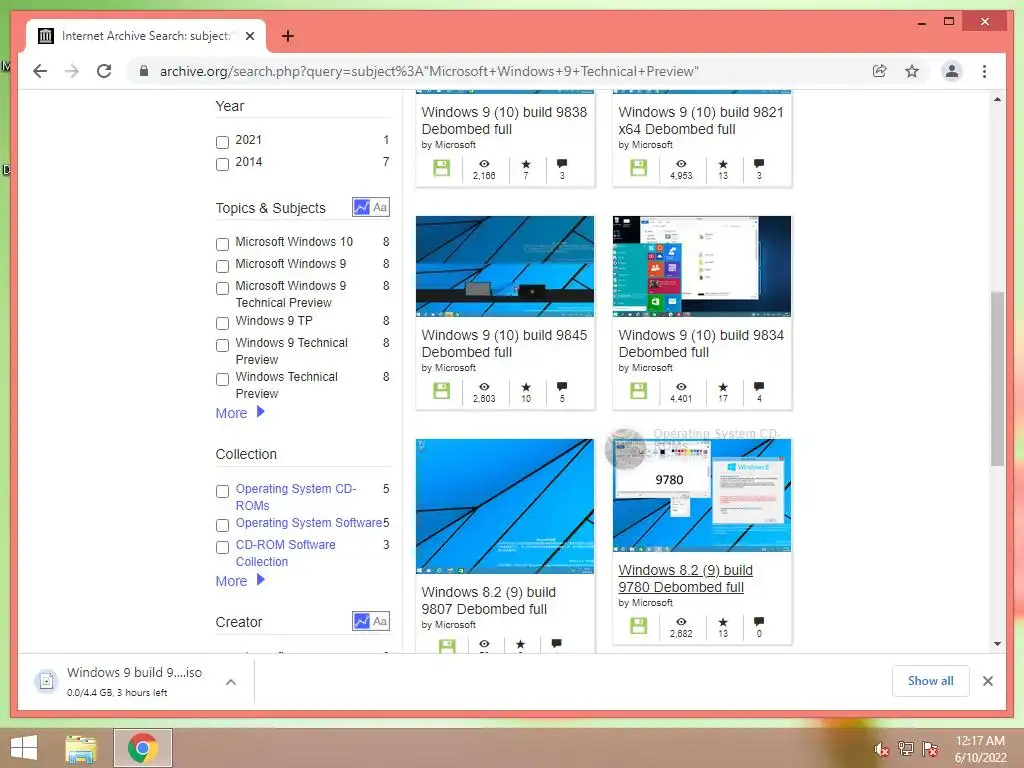The height and width of the screenshot is (768, 1024).
Task: Click software floppy icon on build 9780 card
Action: (x=639, y=626)
